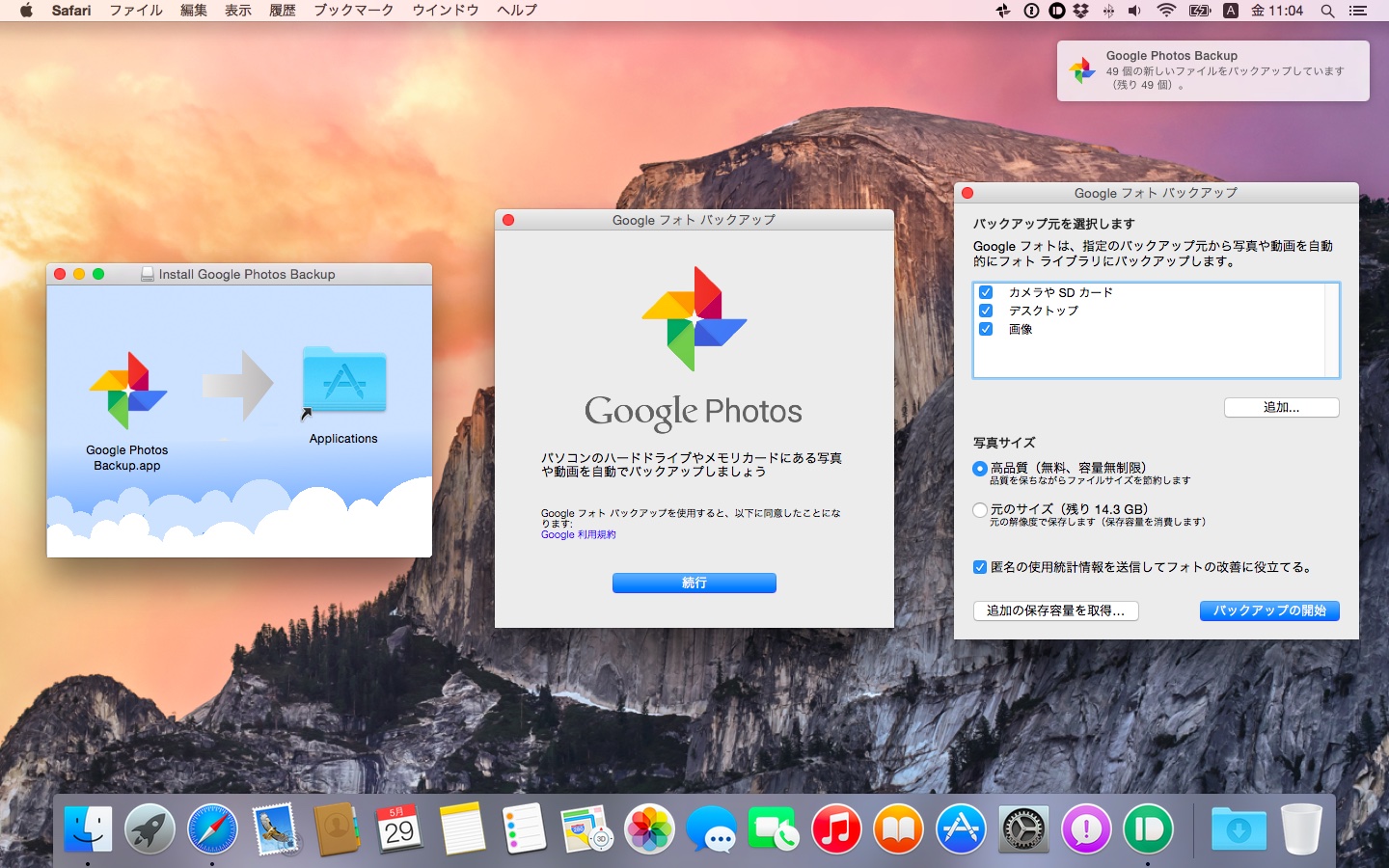Open the ヘルプ menu

(517, 11)
